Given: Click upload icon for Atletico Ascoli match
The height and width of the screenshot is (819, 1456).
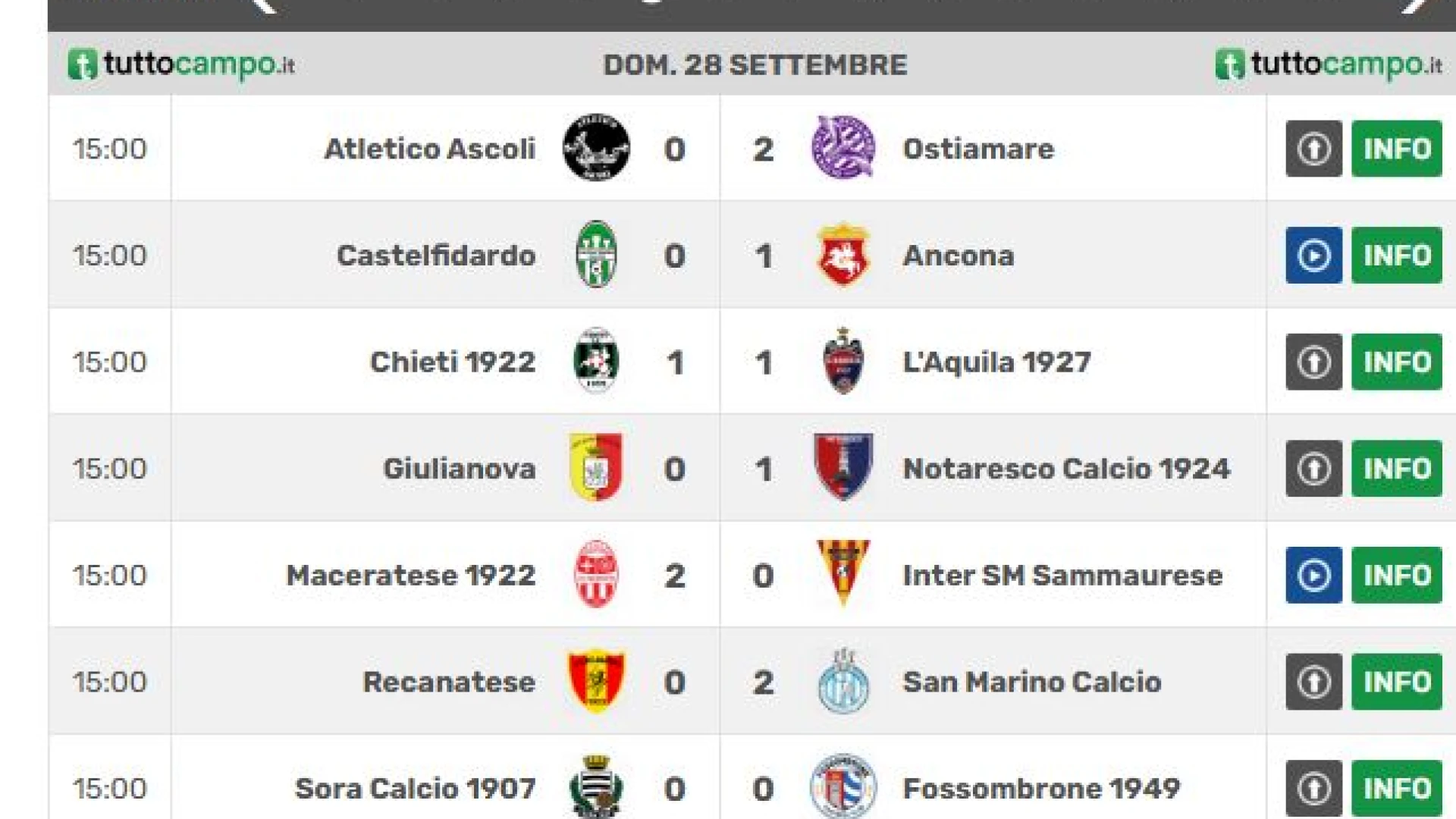Looking at the screenshot, I should coord(1313,149).
